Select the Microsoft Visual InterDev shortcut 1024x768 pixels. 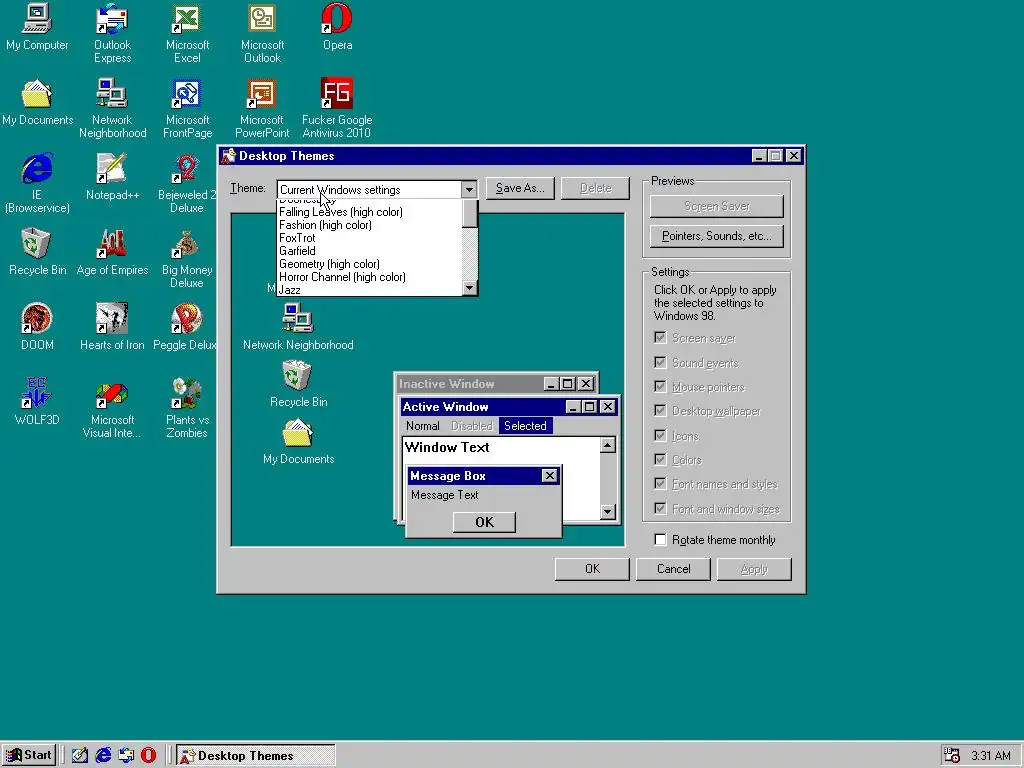(112, 408)
